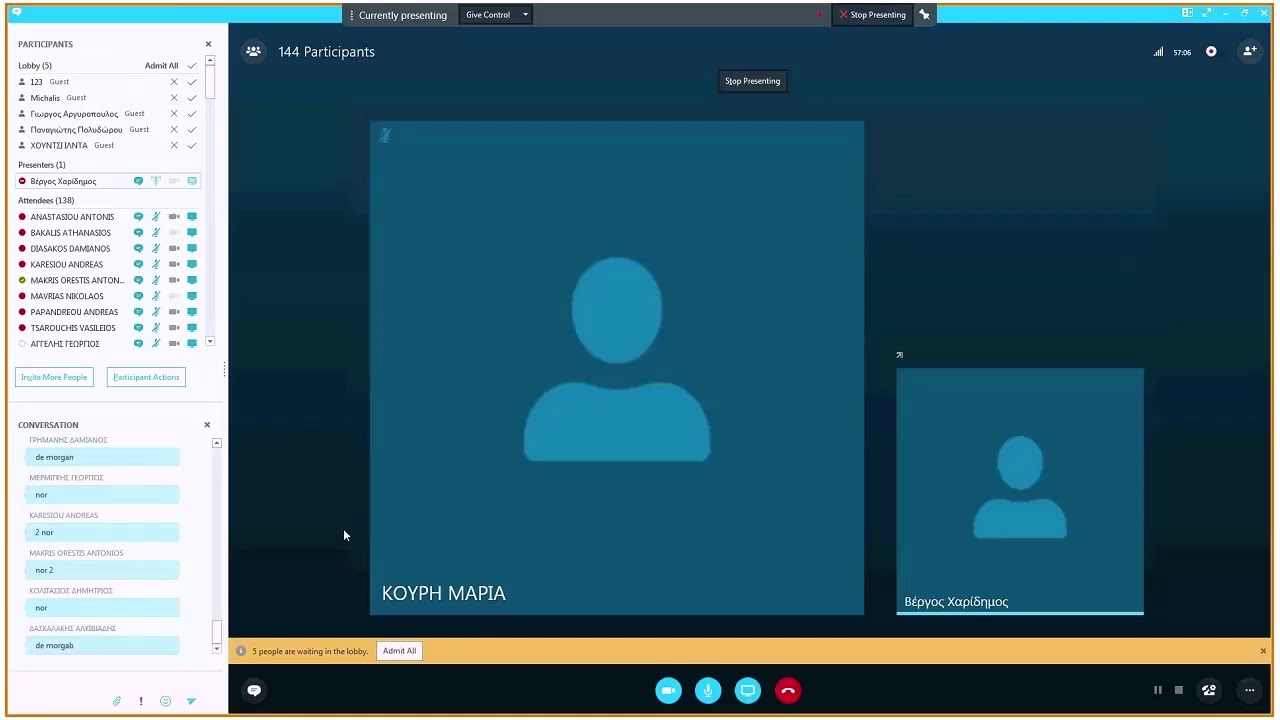The width and height of the screenshot is (1280, 720).
Task: Open Participant Actions menu
Action: (x=146, y=377)
